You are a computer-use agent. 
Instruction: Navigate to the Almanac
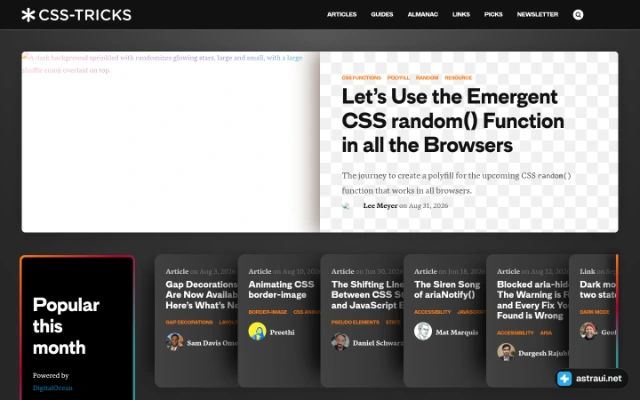pyautogui.click(x=422, y=14)
